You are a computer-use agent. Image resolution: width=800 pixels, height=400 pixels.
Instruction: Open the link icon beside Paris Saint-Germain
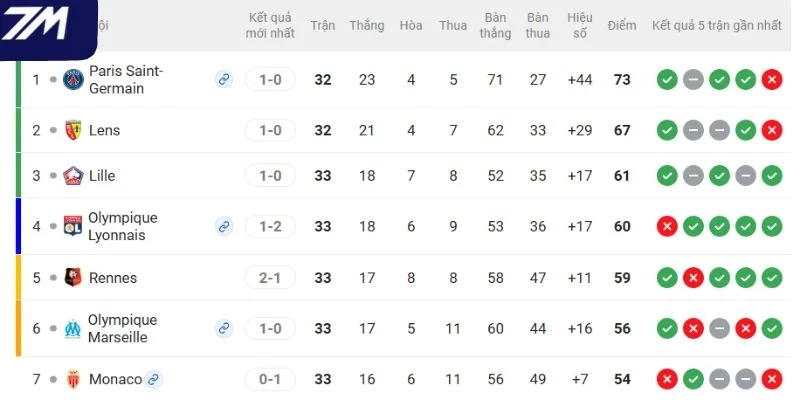coord(223,80)
